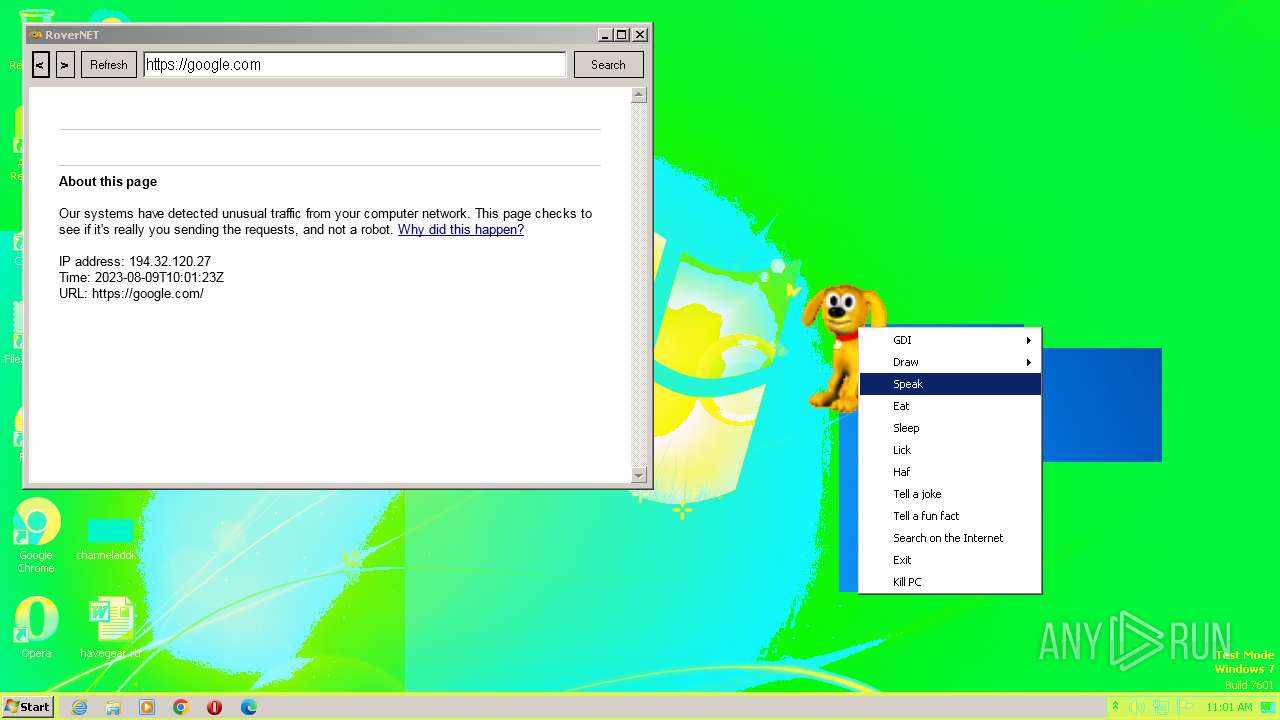
Task: Click the RoverNET back arrow button
Action: [41, 65]
